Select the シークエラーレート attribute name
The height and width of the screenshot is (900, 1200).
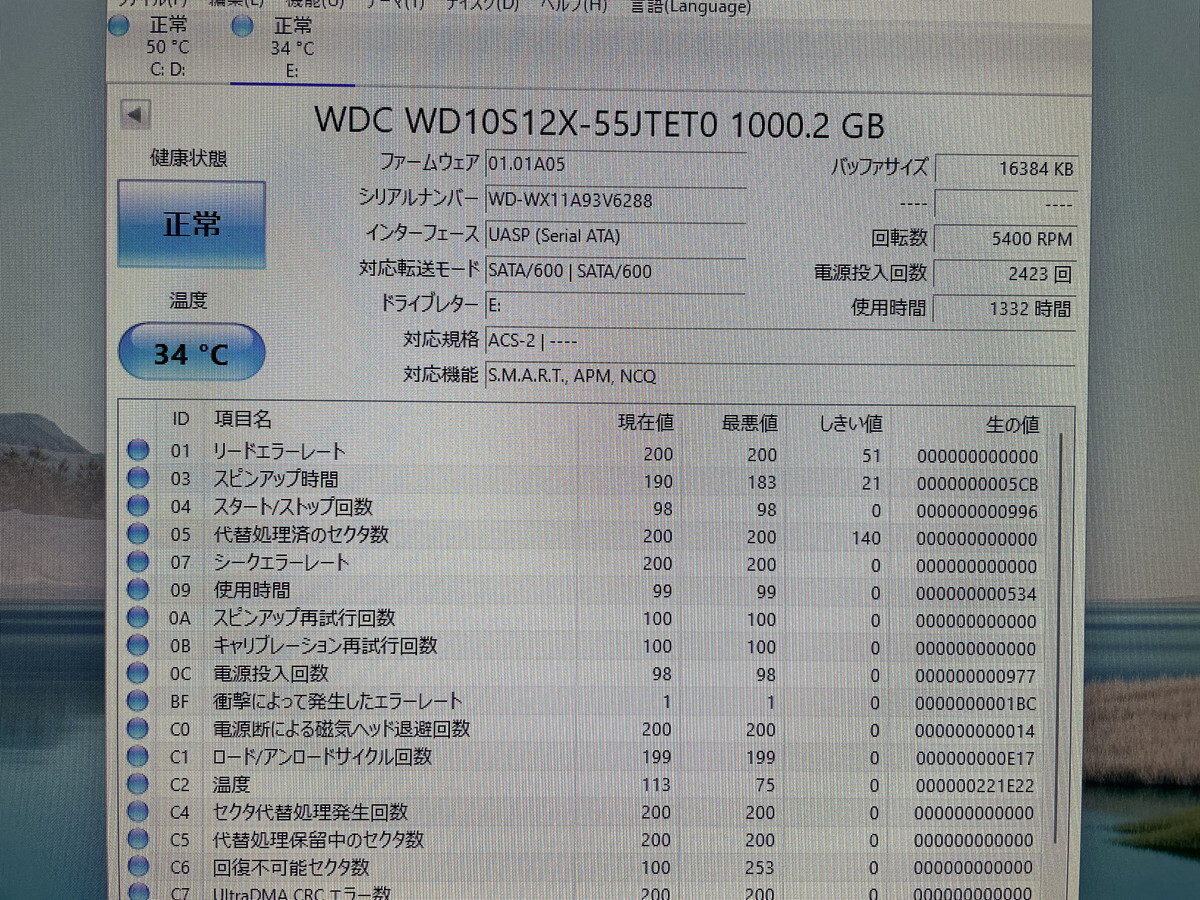coord(282,563)
